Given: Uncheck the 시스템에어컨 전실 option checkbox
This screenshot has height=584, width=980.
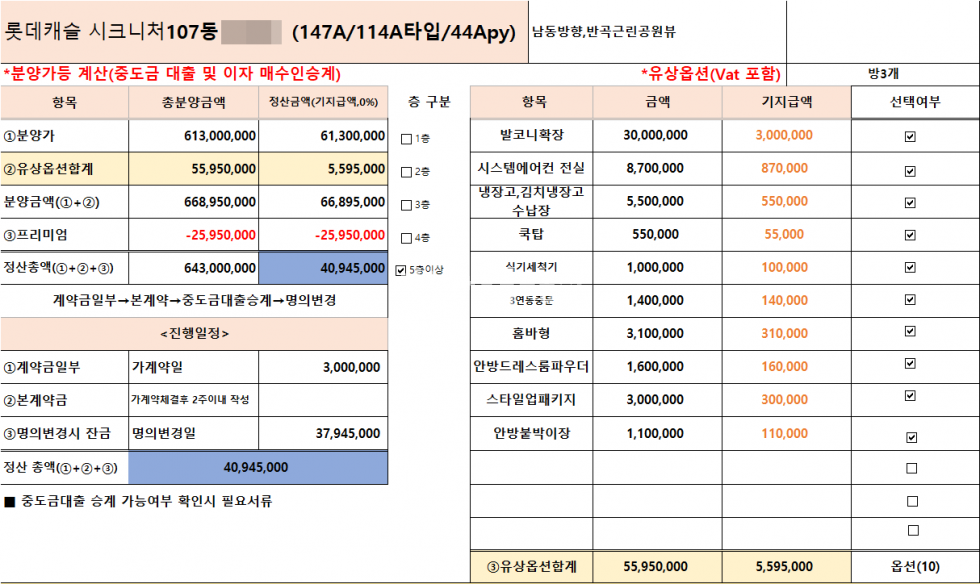Looking at the screenshot, I should click(x=910, y=171).
